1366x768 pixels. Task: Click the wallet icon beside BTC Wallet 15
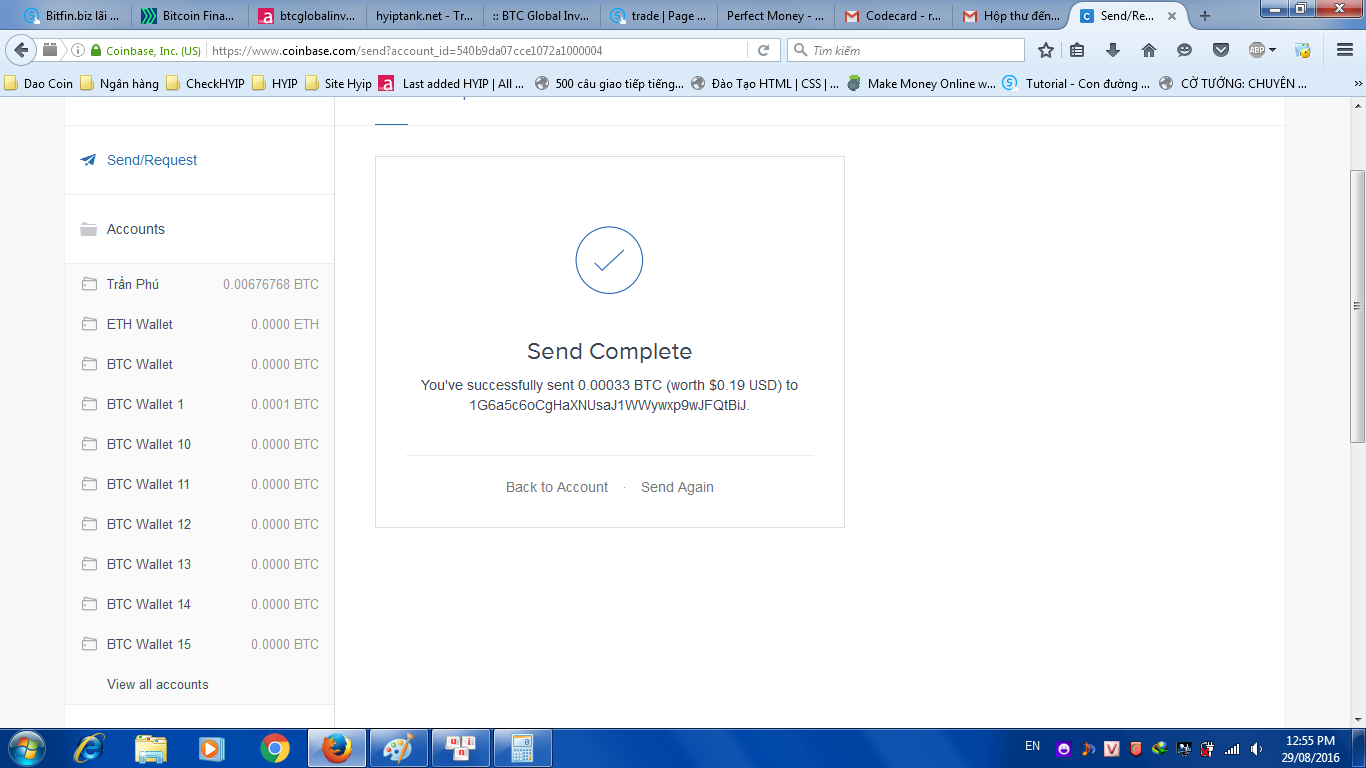[89, 644]
